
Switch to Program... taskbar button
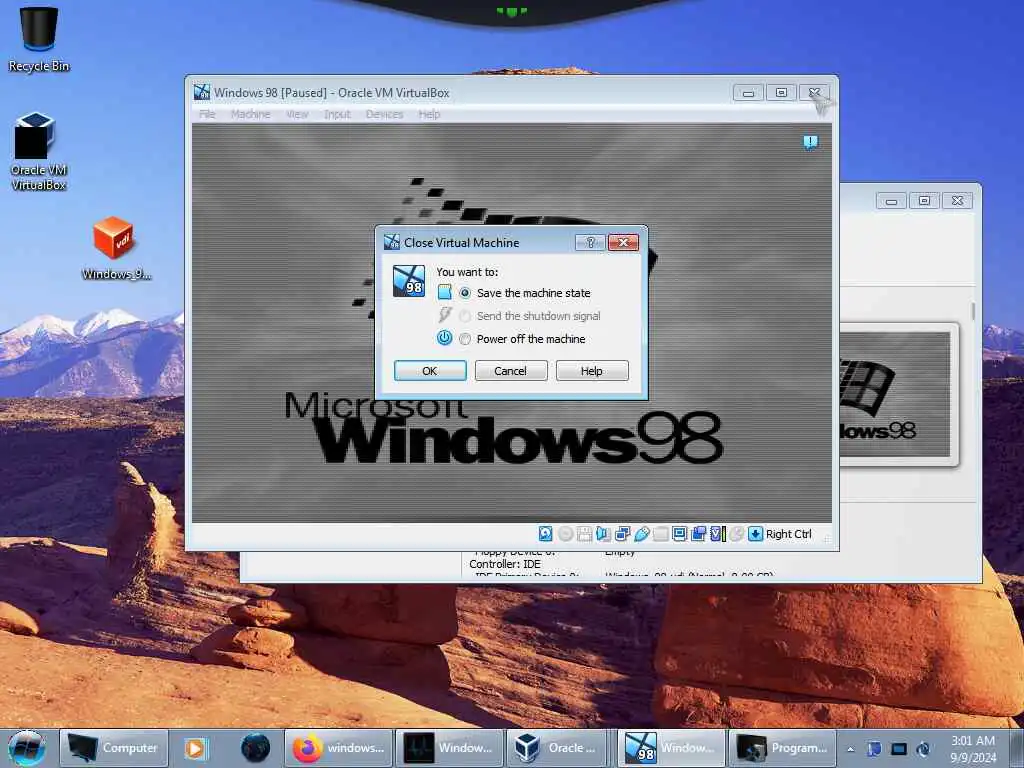(x=782, y=748)
